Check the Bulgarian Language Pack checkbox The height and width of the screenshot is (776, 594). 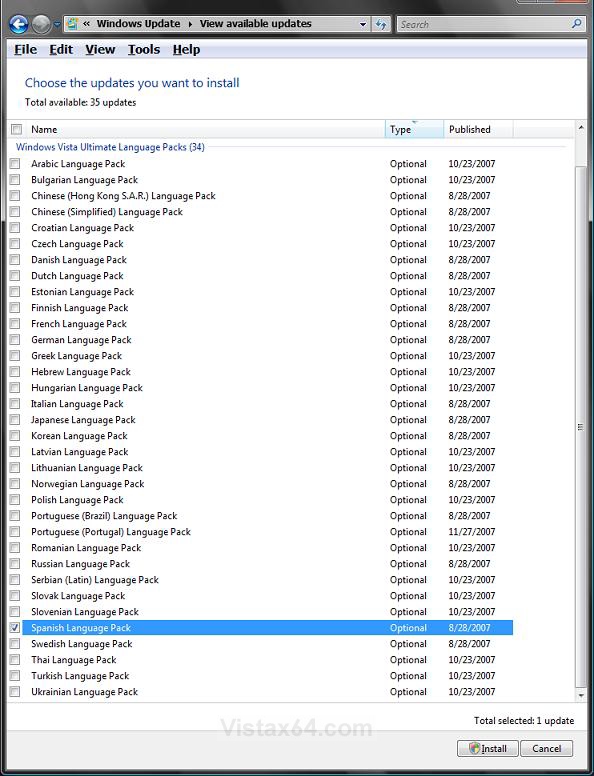15,179
